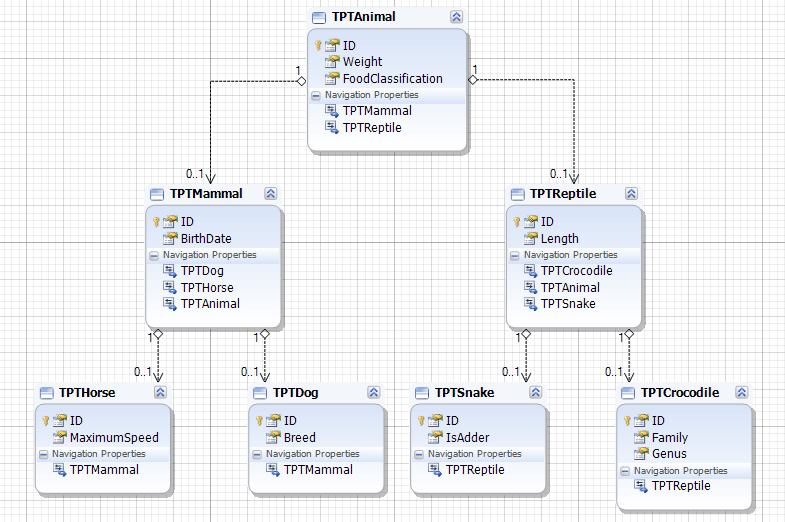785x522 pixels.
Task: Collapse Navigation Properties section in TPTSnake
Action: pyautogui.click(x=419, y=454)
